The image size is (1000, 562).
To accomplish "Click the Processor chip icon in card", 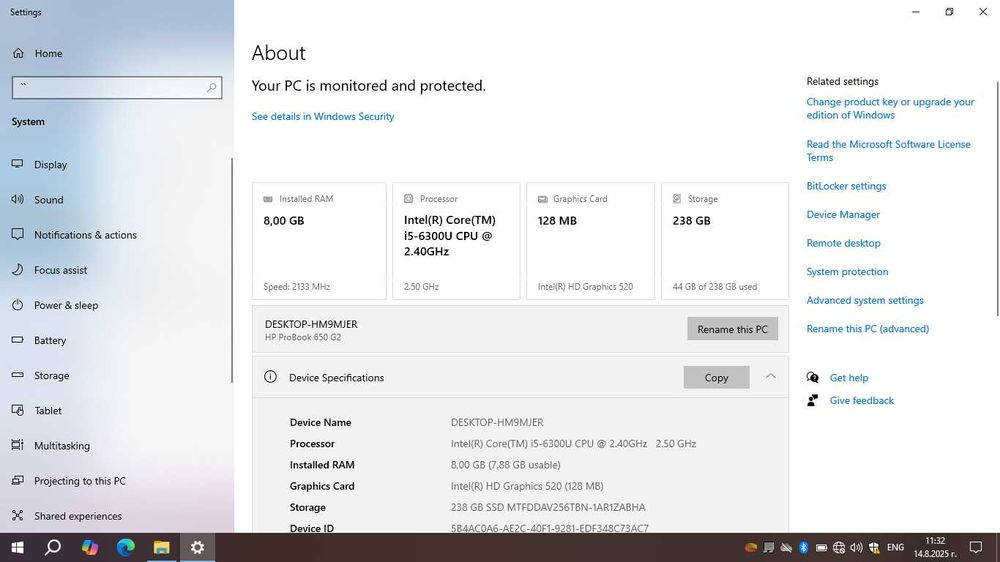I will (408, 199).
